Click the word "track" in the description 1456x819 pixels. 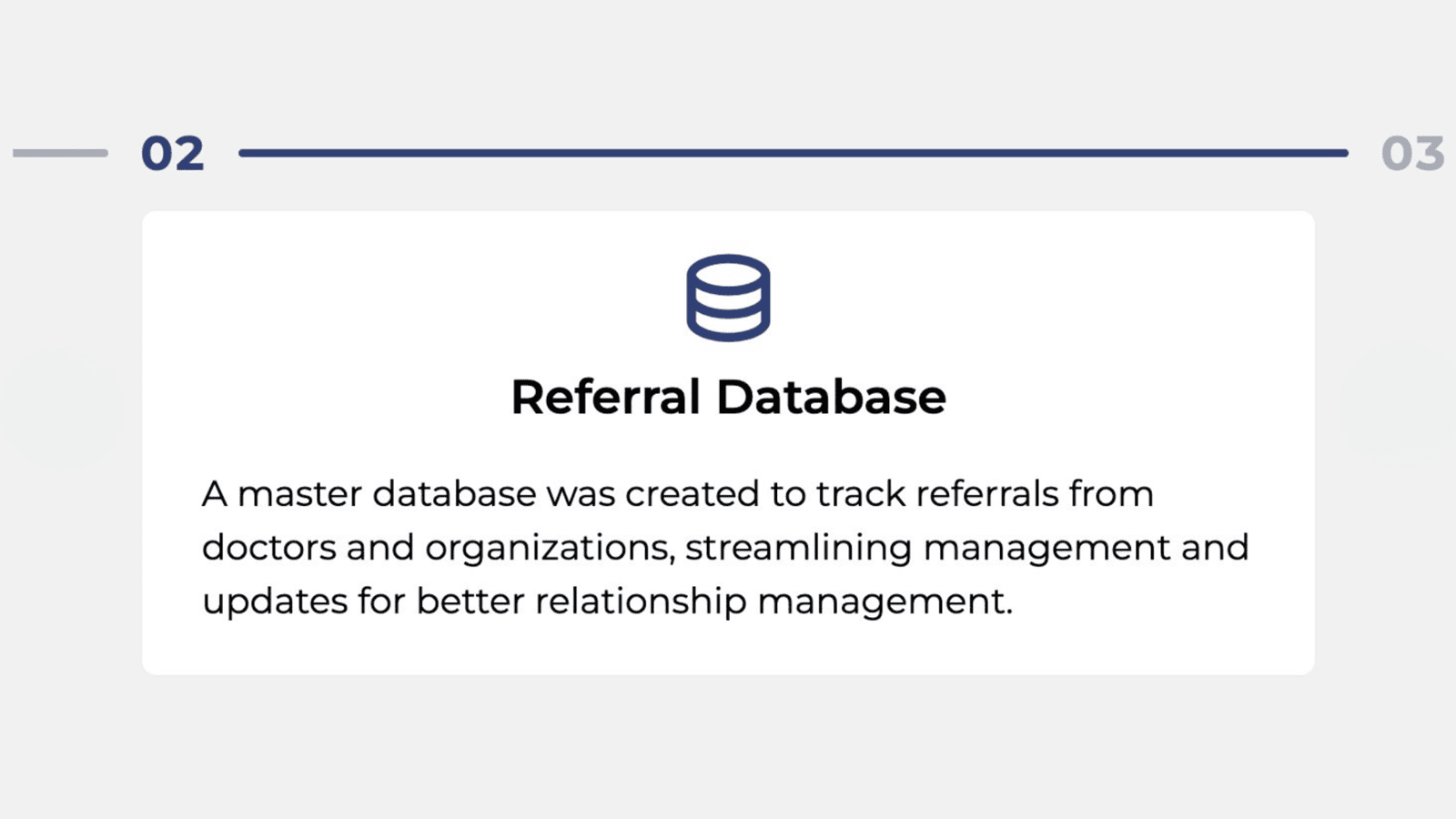(x=861, y=494)
